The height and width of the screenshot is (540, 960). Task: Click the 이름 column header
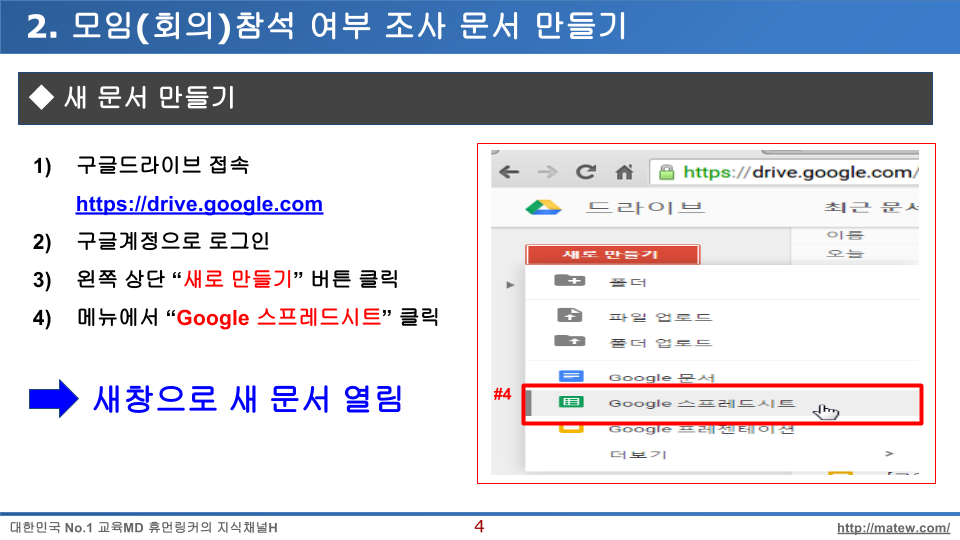click(x=844, y=234)
